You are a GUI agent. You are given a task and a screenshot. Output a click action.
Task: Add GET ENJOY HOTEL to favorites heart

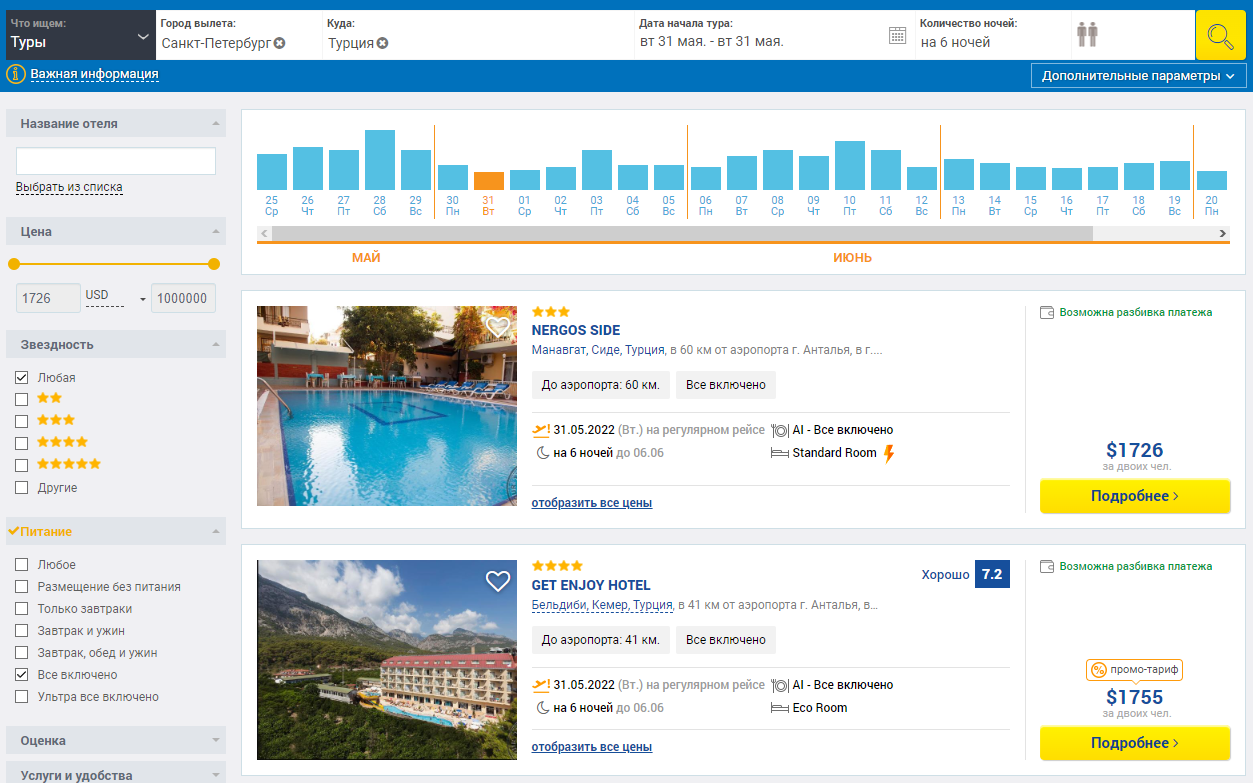[x=498, y=581]
